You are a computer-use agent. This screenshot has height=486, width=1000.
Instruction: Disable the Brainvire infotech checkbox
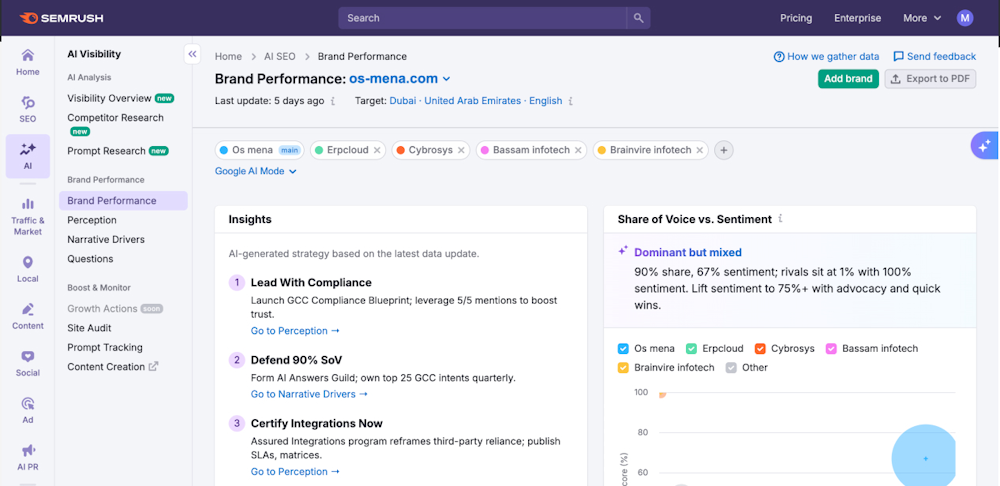[x=623, y=368]
